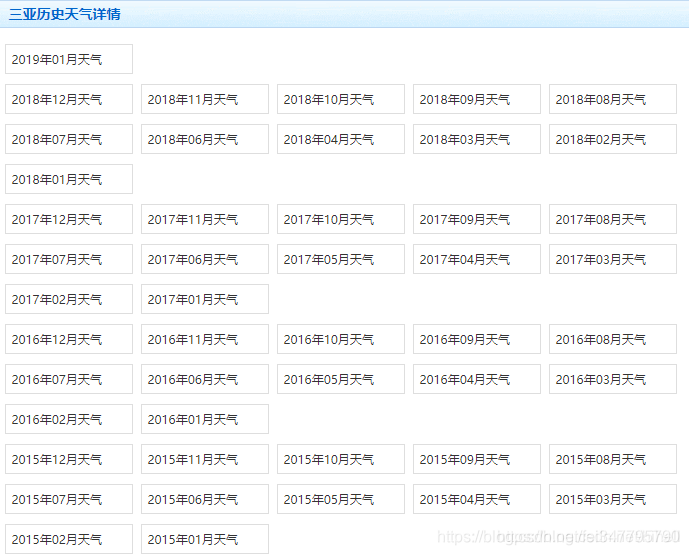Click 2018年04月天气 entry
689x555 pixels.
(x=341, y=139)
